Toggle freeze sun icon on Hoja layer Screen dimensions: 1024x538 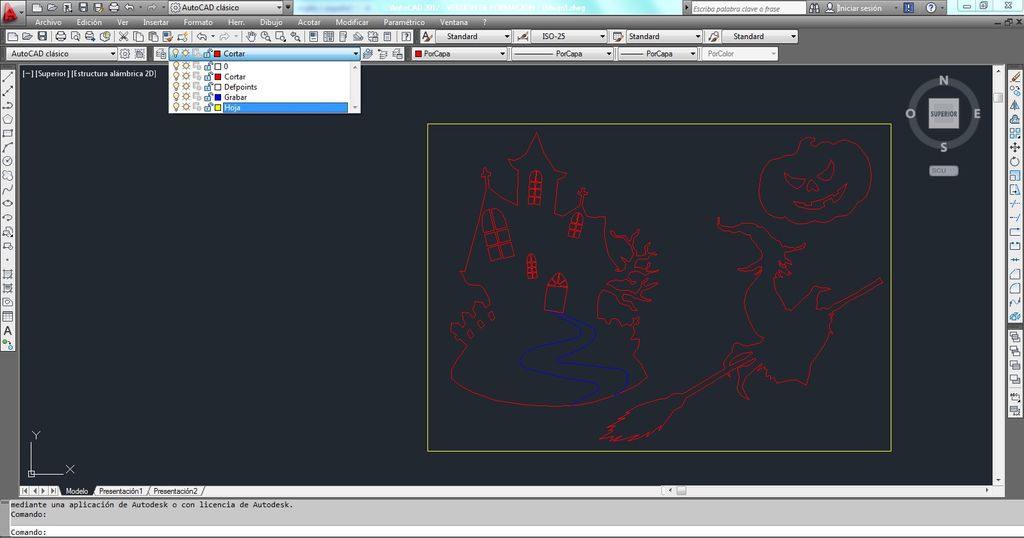coord(186,107)
